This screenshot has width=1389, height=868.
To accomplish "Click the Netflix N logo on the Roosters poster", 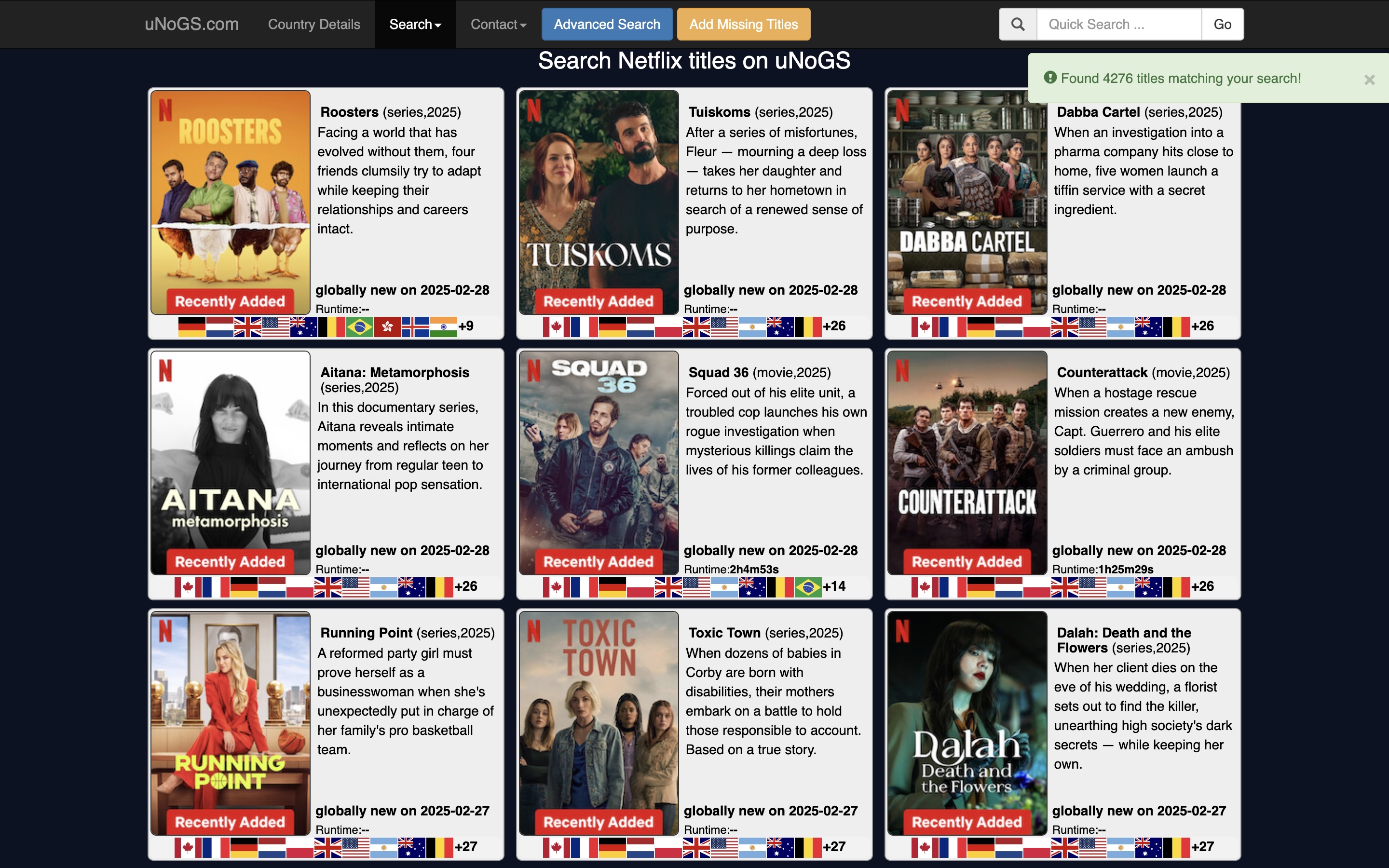I will coord(165,110).
